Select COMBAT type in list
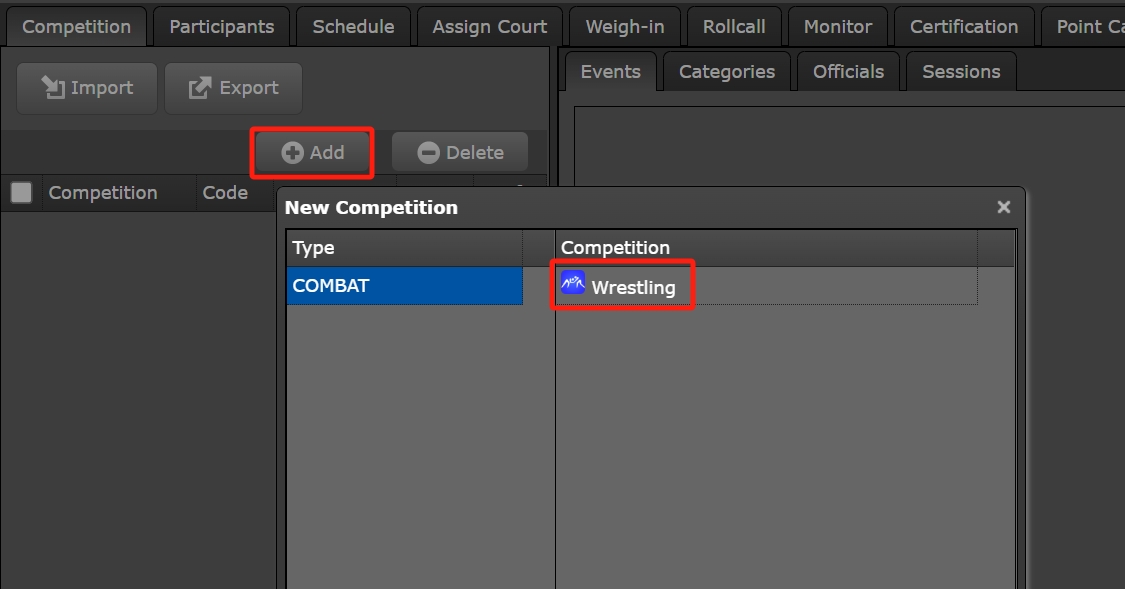Image resolution: width=1125 pixels, height=589 pixels. pyautogui.click(x=404, y=286)
